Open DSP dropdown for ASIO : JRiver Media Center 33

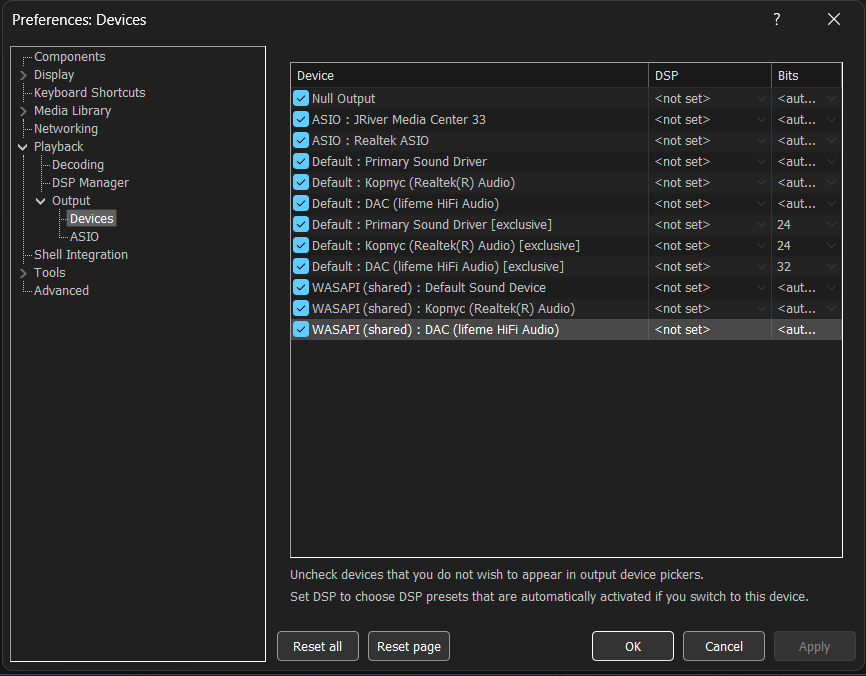pyautogui.click(x=709, y=120)
